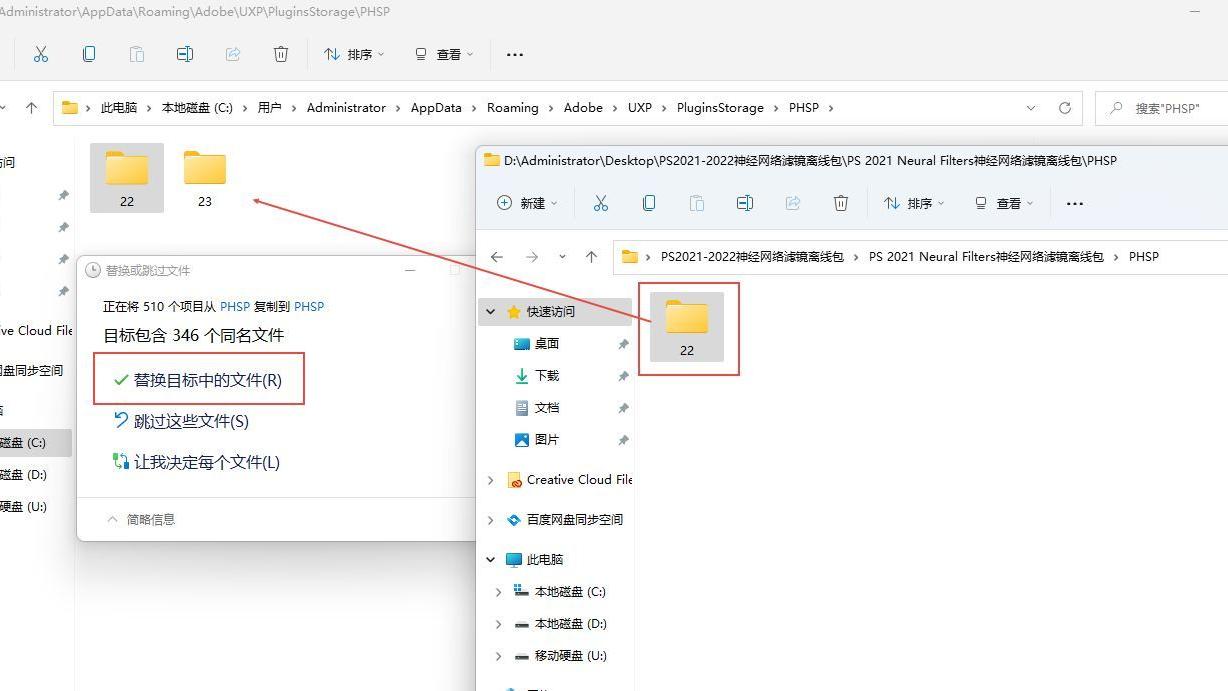1228x691 pixels.
Task: Select folder 23 in the back PHSP window
Action: pyautogui.click(x=205, y=178)
